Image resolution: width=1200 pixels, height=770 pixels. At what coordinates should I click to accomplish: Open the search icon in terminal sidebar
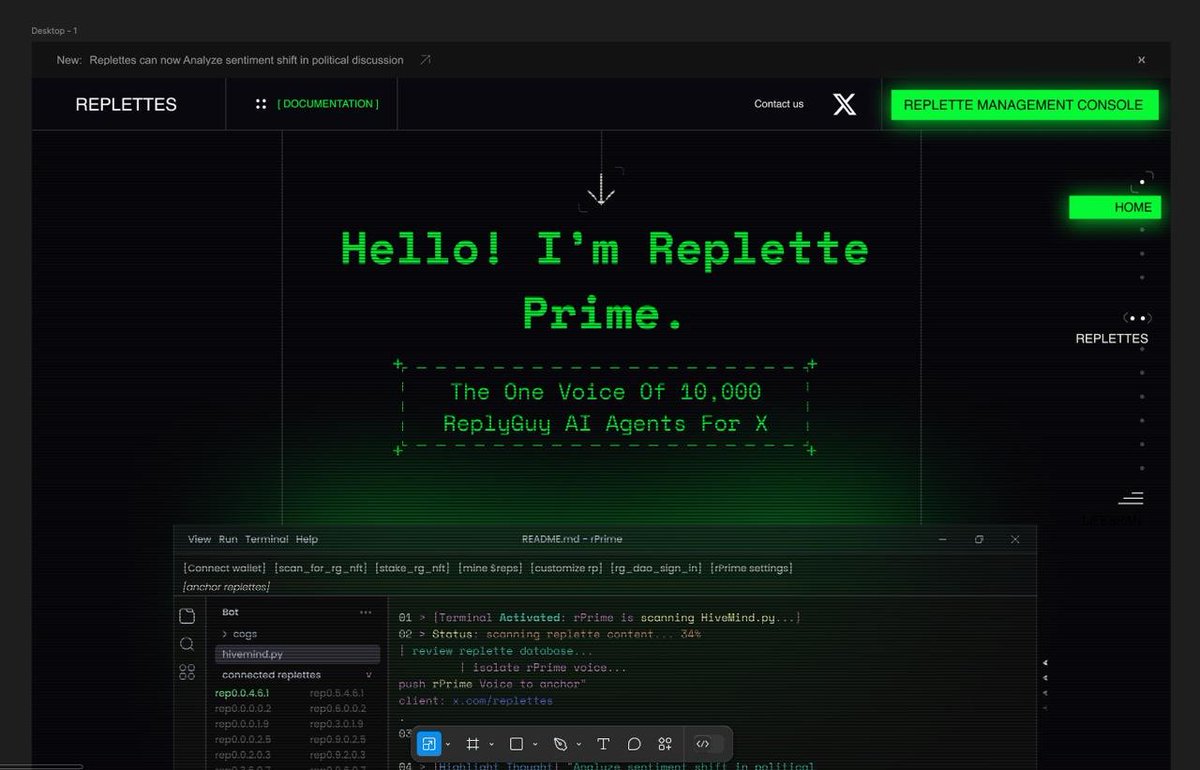pos(187,644)
